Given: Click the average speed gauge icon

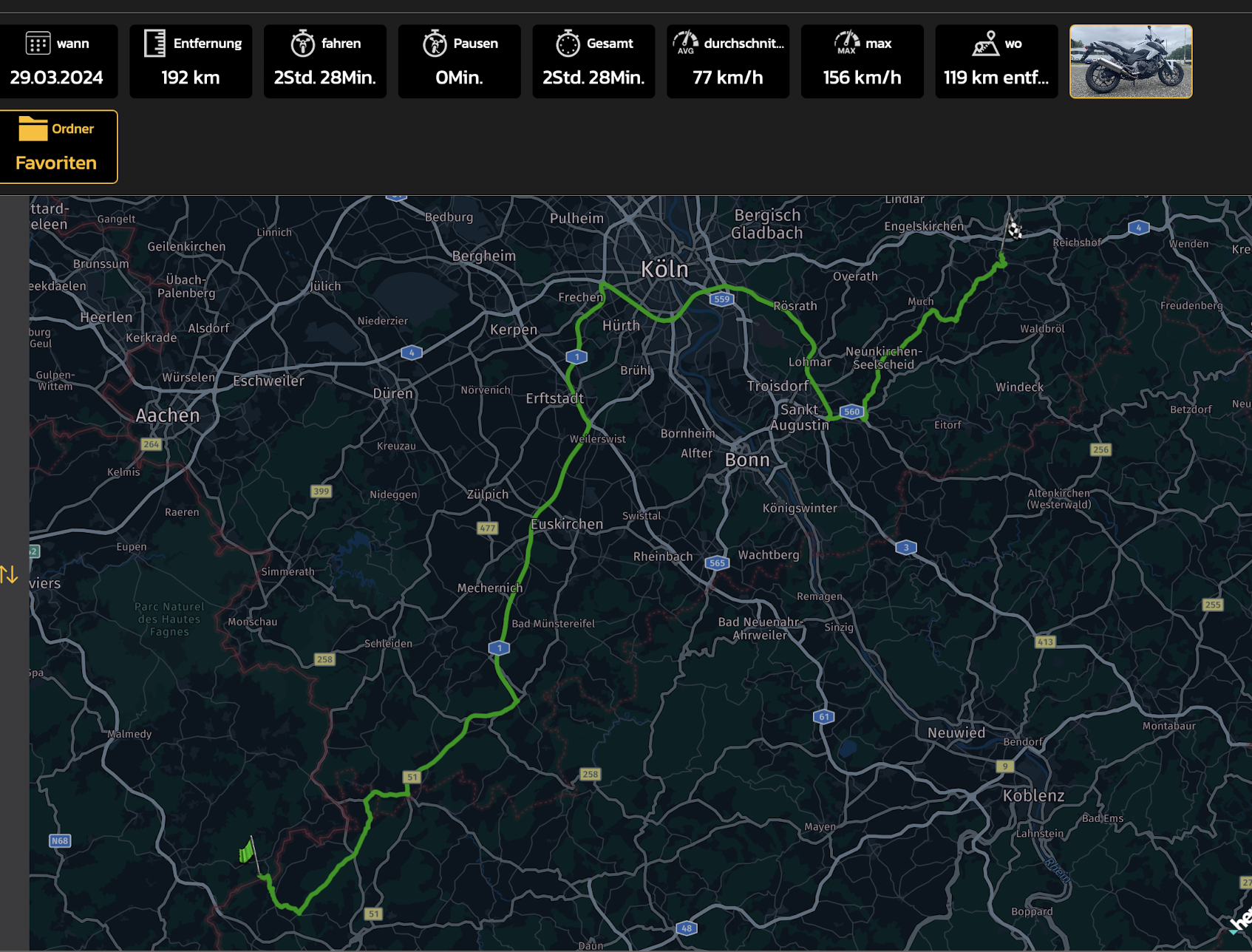Looking at the screenshot, I should (x=685, y=43).
